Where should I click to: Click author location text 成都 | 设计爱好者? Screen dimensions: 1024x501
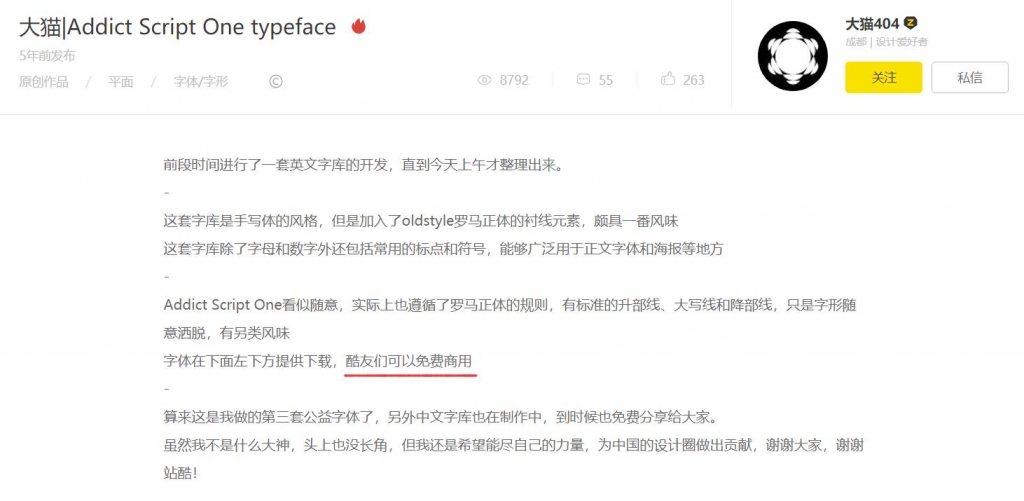[x=886, y=42]
